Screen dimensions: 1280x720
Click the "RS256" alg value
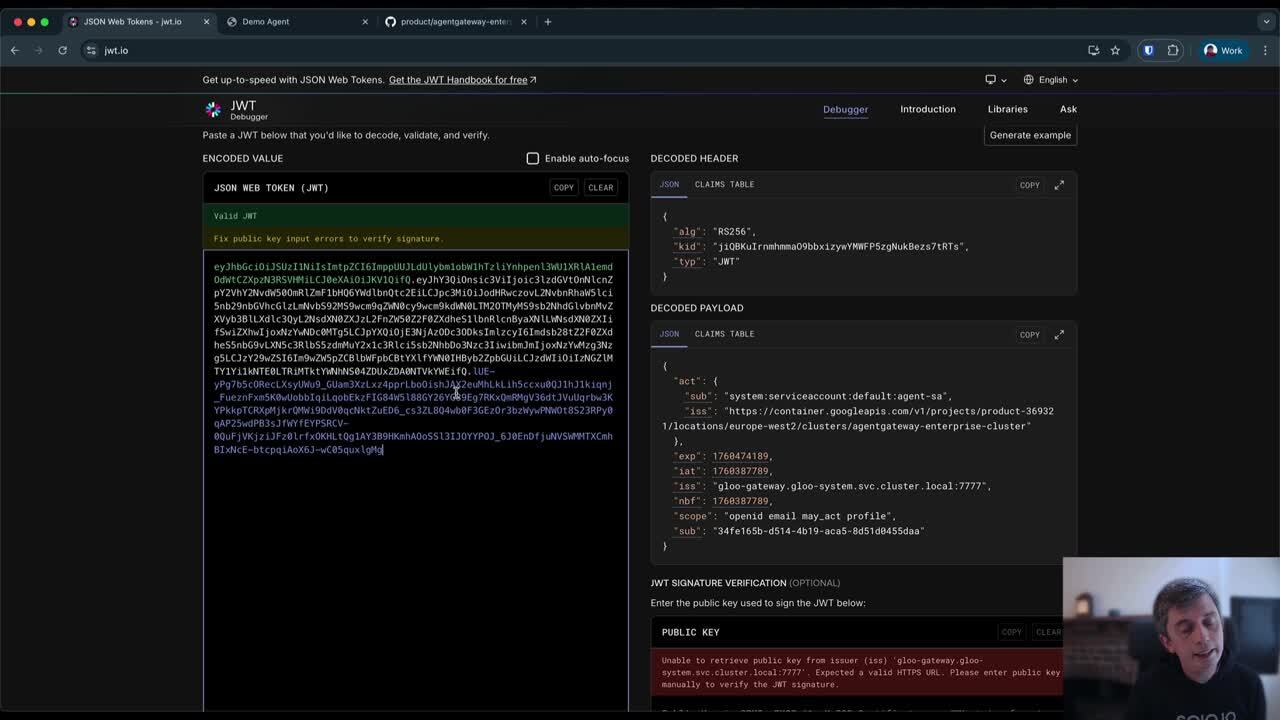point(734,231)
